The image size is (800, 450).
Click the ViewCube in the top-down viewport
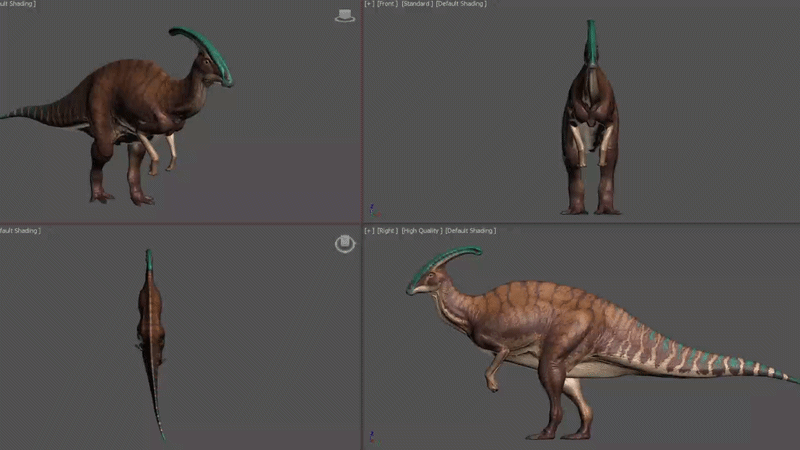[x=345, y=243]
